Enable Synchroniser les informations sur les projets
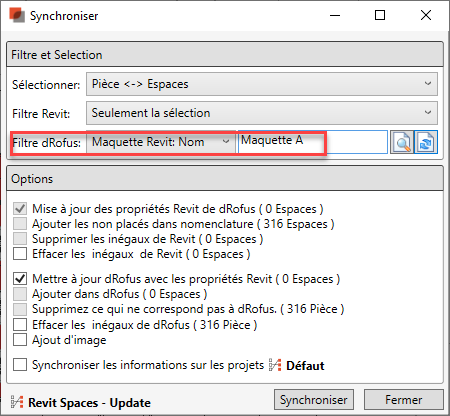 (20, 364)
